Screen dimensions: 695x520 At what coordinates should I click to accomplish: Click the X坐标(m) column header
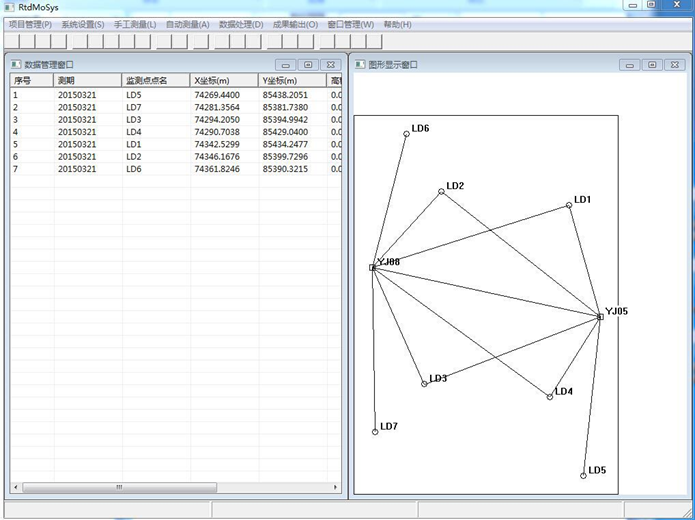pyautogui.click(x=211, y=80)
